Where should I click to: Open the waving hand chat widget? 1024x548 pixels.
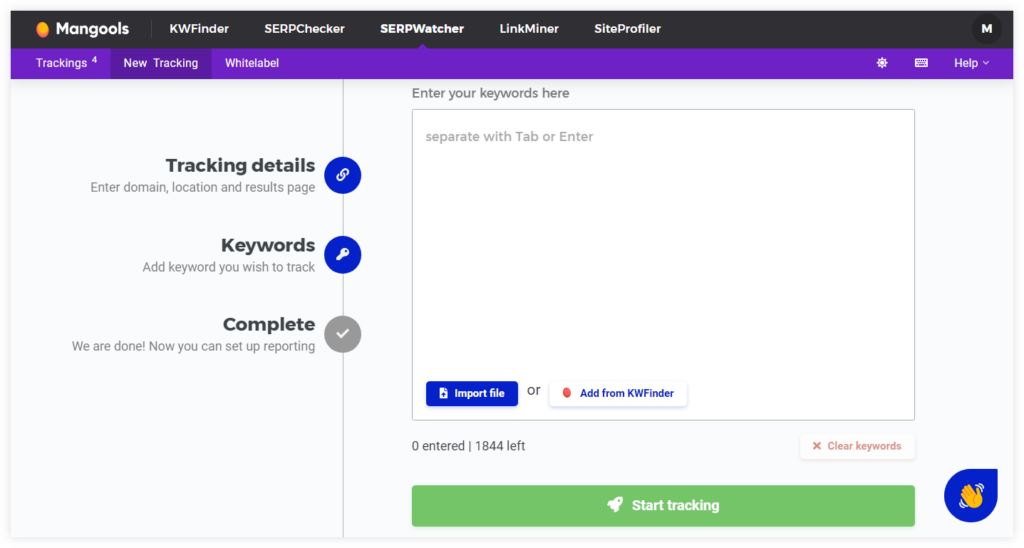[970, 495]
